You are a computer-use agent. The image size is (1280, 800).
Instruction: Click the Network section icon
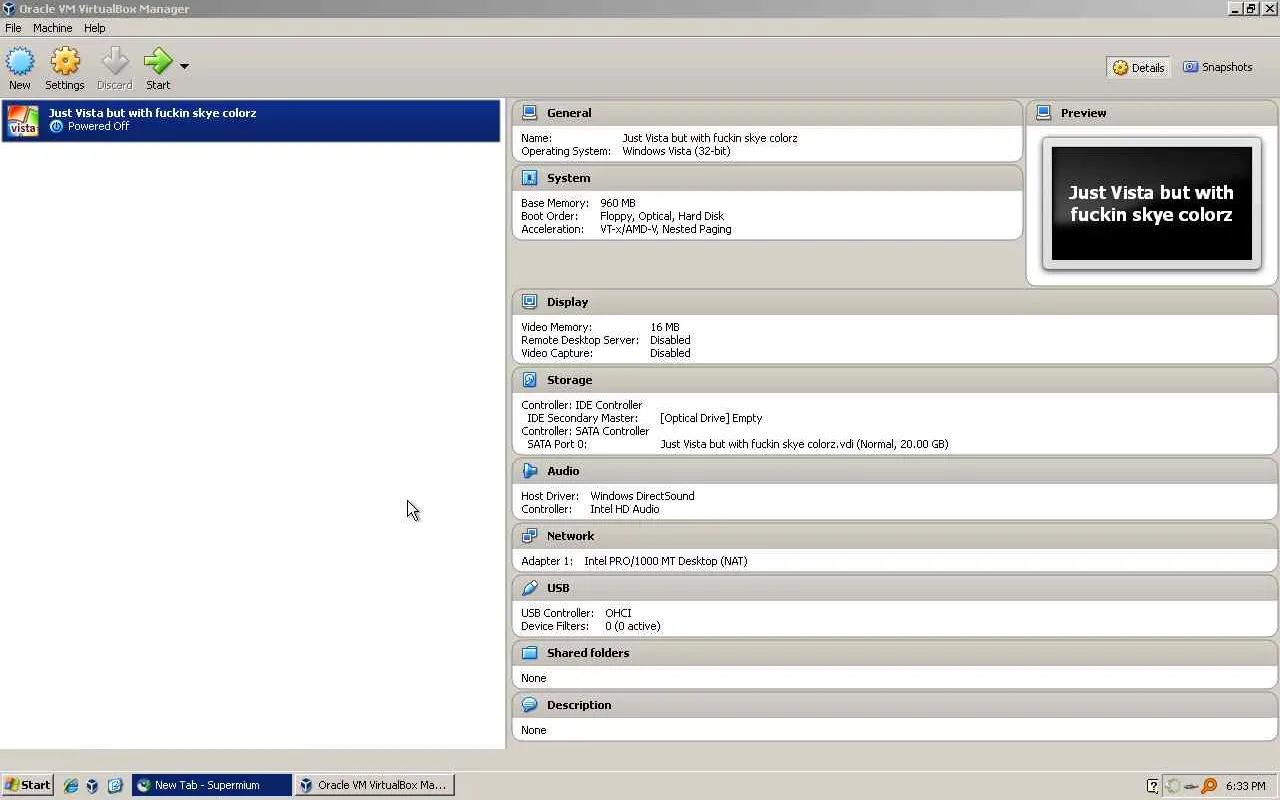(530, 536)
